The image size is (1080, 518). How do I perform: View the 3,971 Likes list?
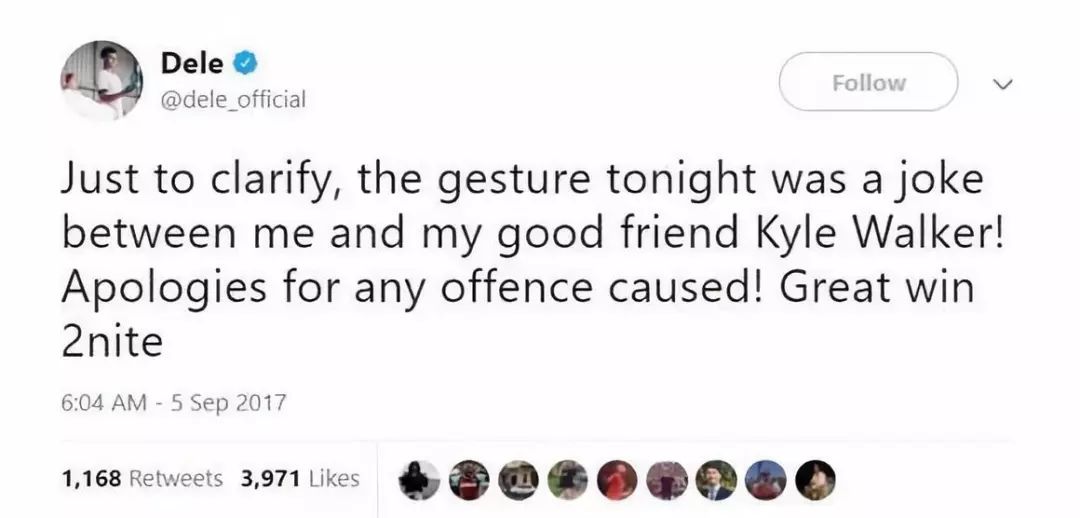pos(299,479)
